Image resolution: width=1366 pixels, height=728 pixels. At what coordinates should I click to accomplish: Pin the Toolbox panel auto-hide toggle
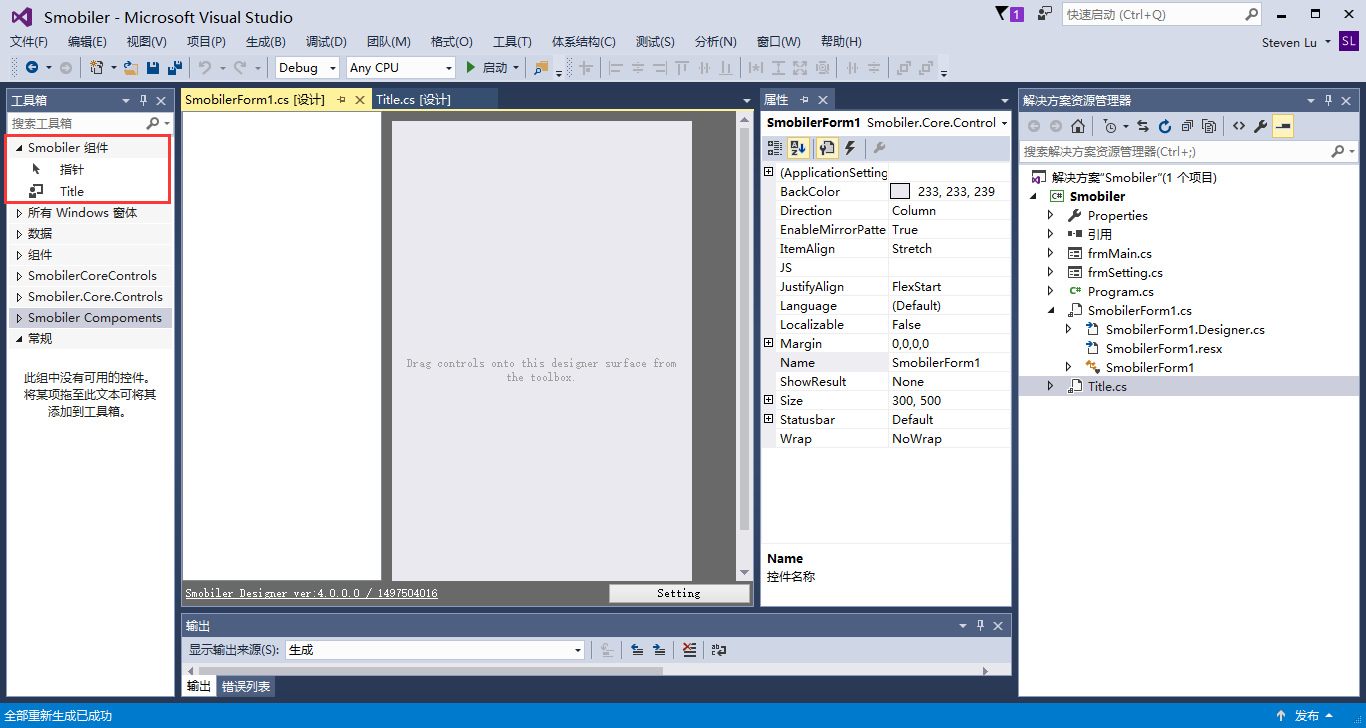(x=143, y=100)
